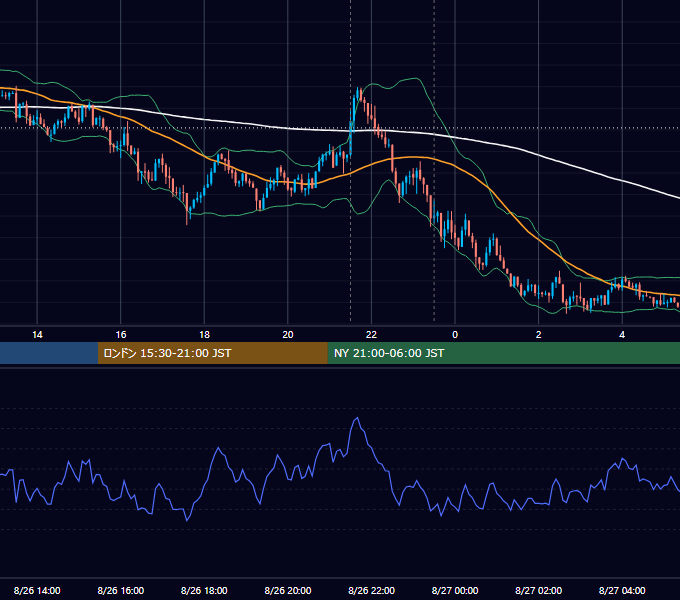Click the blue session band before London
Viewport: 680px width, 600px height.
coord(49,353)
